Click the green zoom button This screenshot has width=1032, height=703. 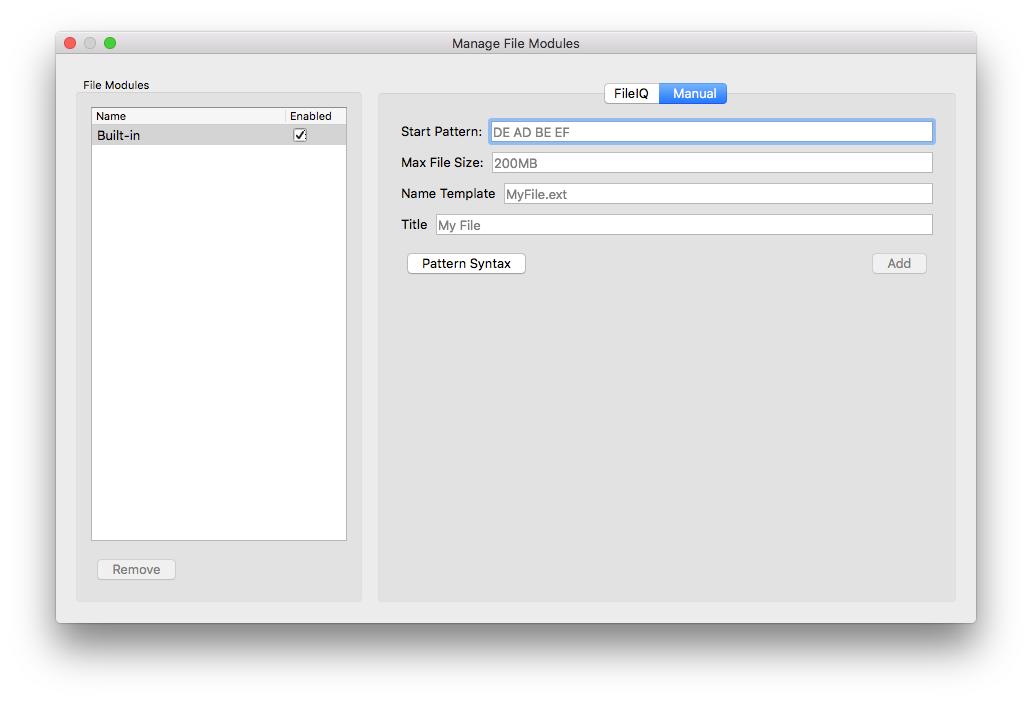coord(110,43)
